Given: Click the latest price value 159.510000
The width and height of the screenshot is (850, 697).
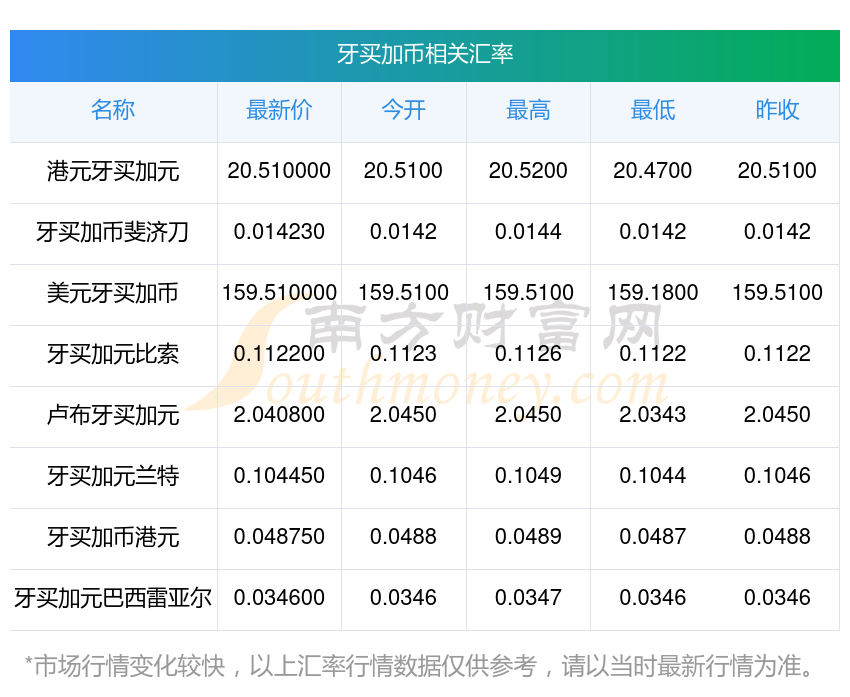Looking at the screenshot, I should click(x=279, y=293).
